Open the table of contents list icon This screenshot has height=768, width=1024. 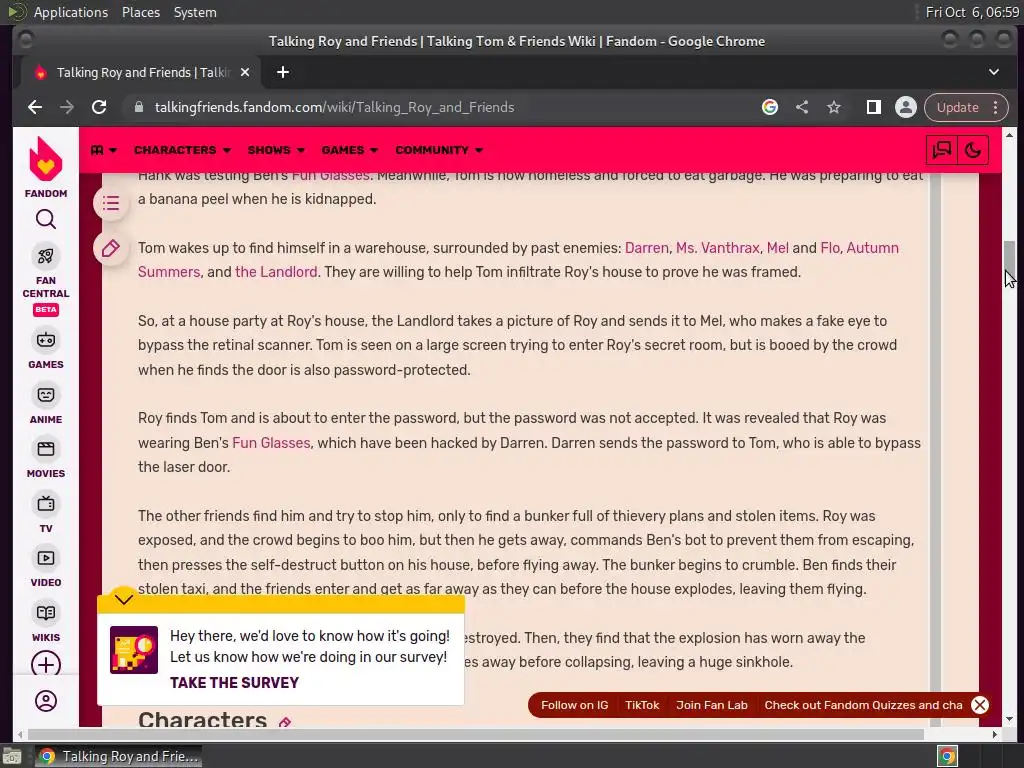pyautogui.click(x=111, y=203)
